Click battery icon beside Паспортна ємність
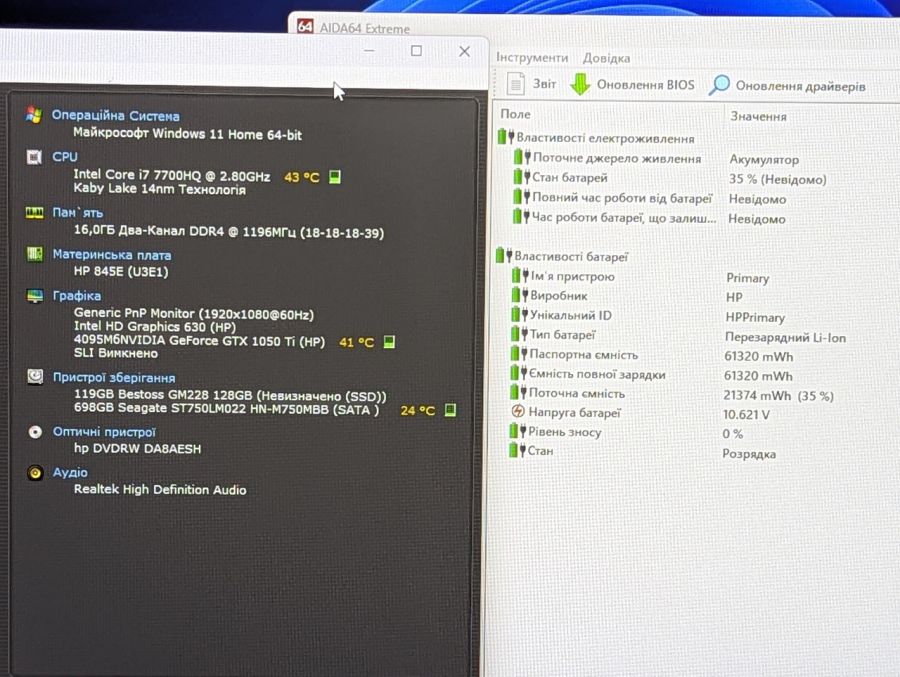Screen dimensions: 900x677 (518, 354)
